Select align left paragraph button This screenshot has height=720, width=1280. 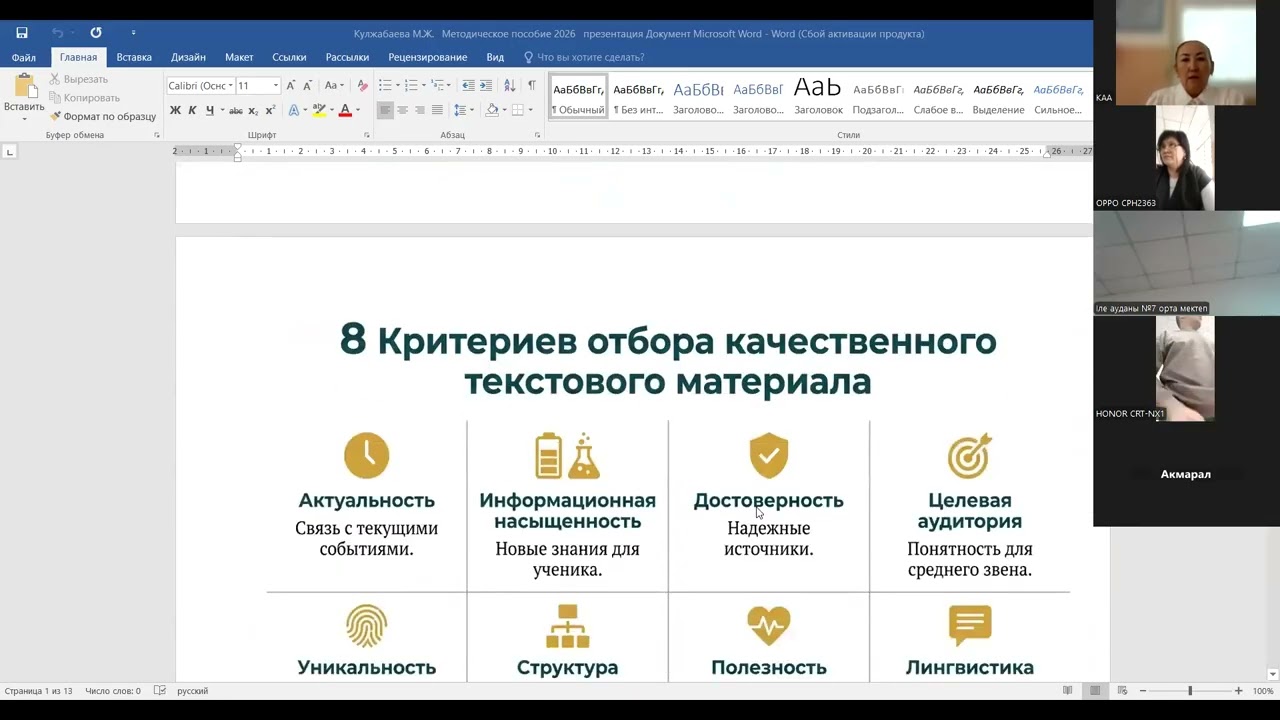pyautogui.click(x=385, y=110)
